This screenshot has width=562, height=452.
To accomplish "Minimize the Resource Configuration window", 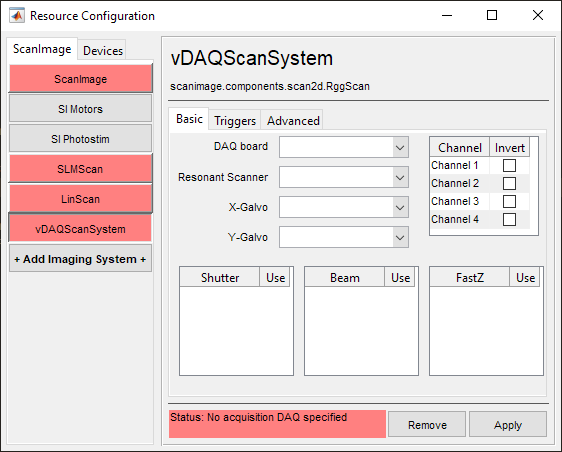I will (x=447, y=15).
